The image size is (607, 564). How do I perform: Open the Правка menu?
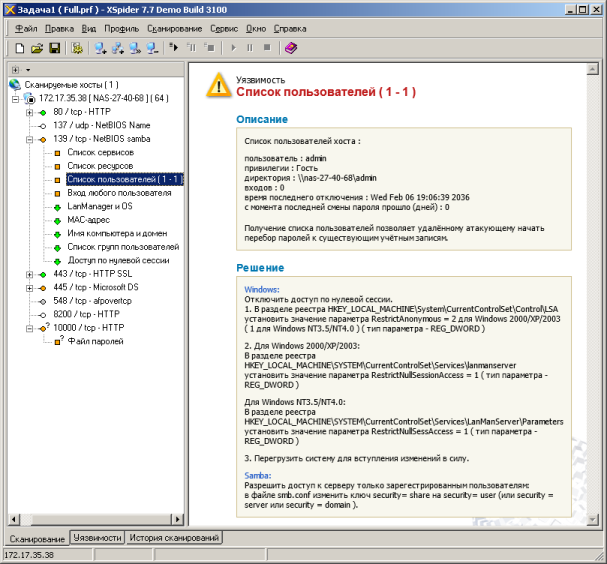[59, 29]
